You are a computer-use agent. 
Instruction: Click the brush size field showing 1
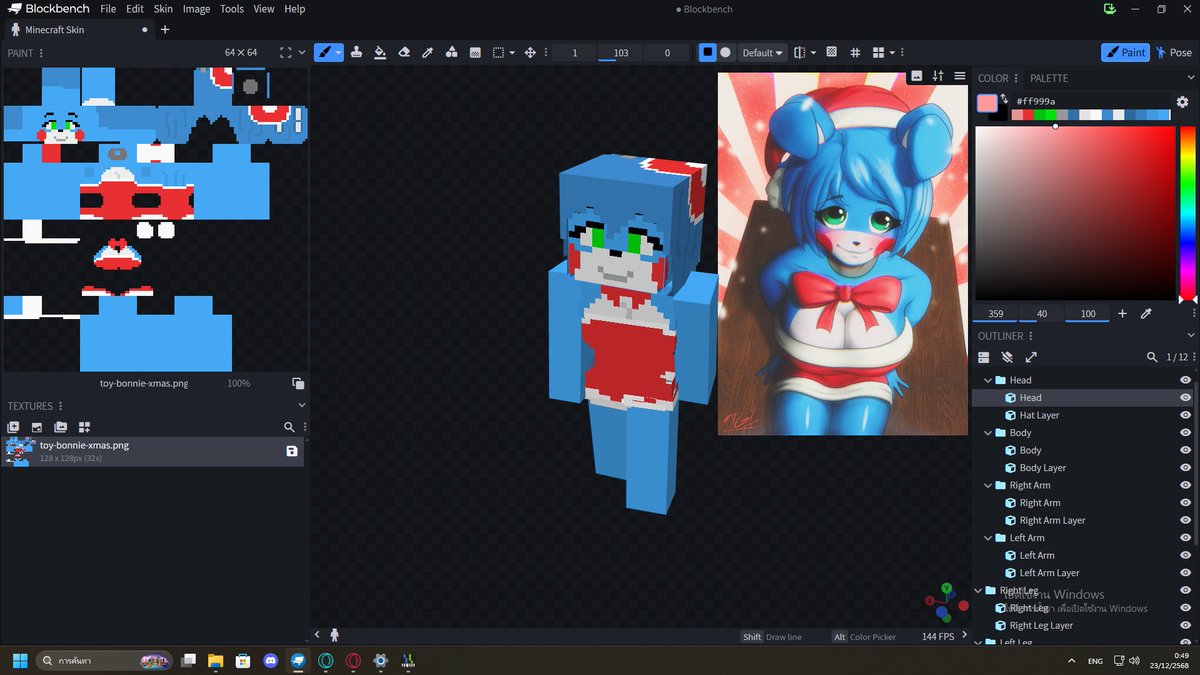click(575, 53)
